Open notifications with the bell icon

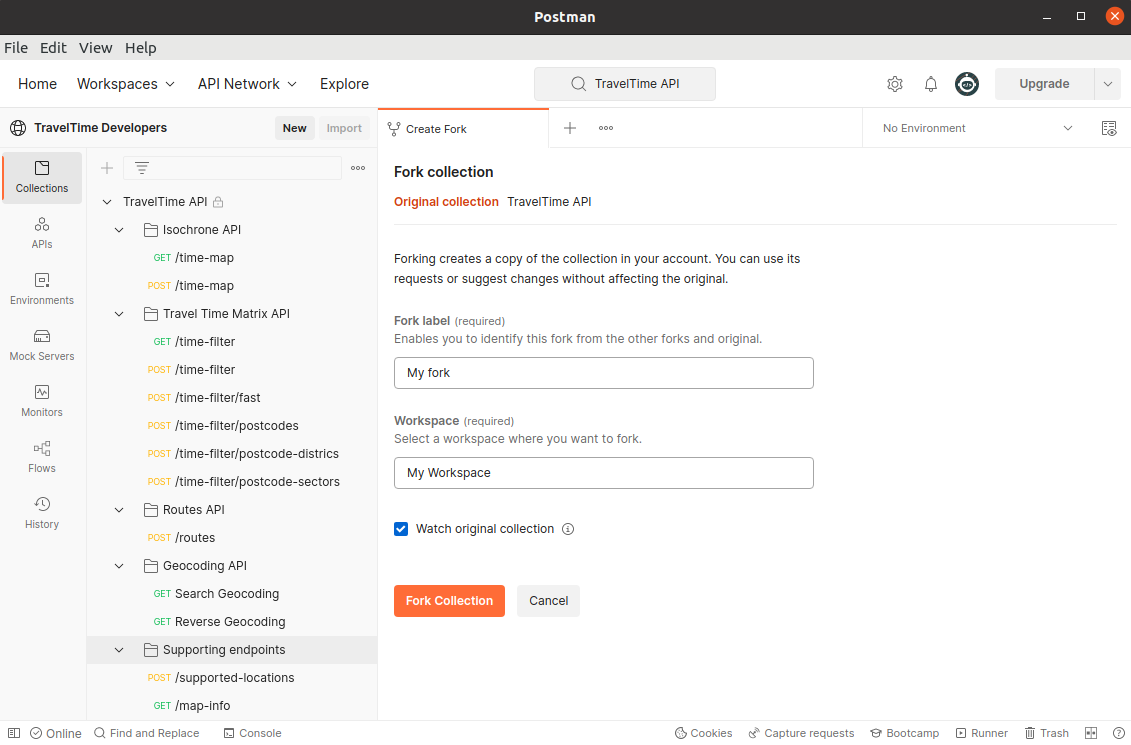click(930, 84)
